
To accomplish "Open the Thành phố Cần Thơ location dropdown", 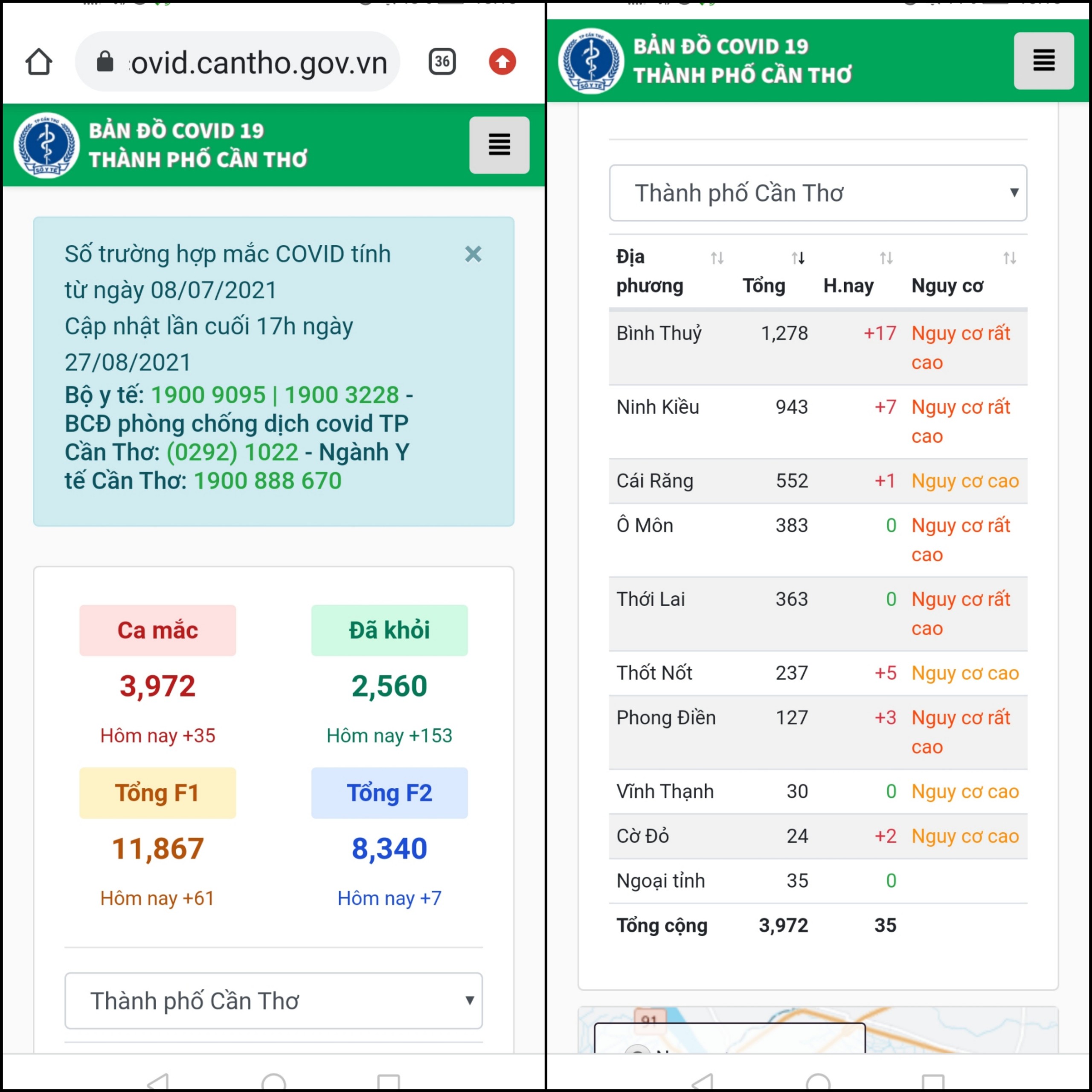I will click(818, 193).
